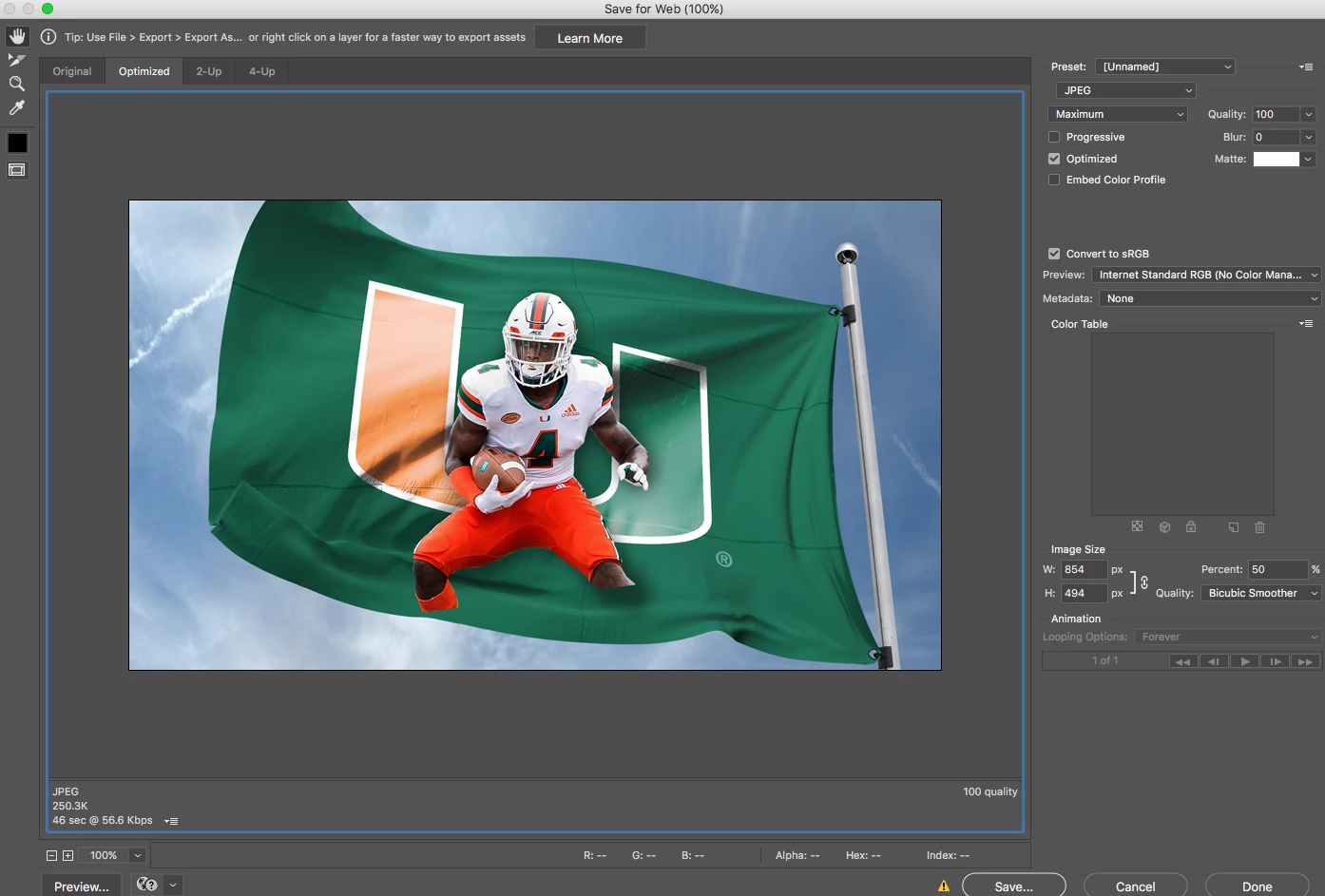Open the Blur slider arrow
Image resolution: width=1325 pixels, height=896 pixels.
pyautogui.click(x=1309, y=137)
